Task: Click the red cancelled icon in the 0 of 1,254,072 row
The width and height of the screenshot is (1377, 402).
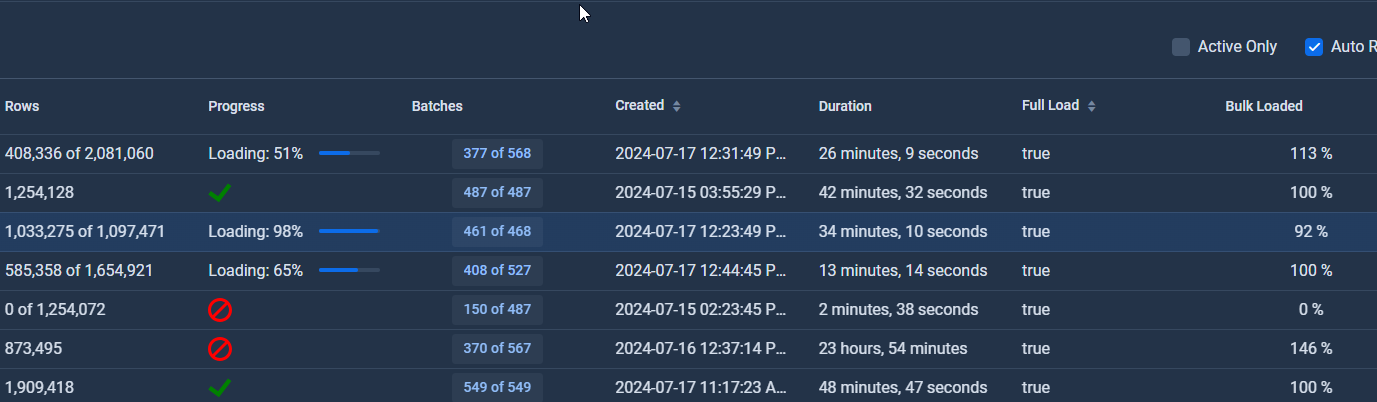Action: [x=220, y=310]
